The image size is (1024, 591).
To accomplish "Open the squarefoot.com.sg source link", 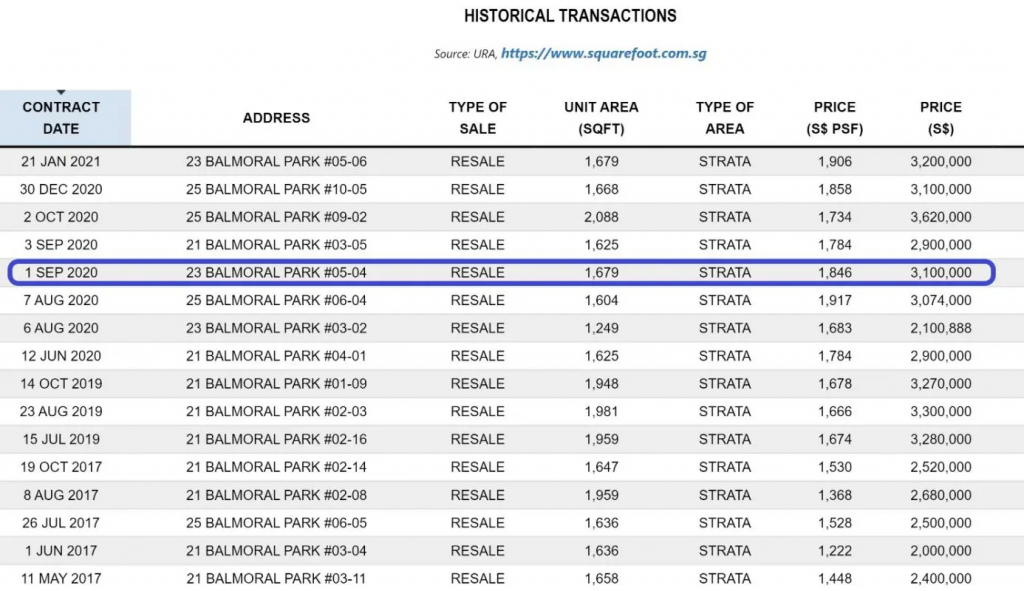I will pyautogui.click(x=603, y=53).
